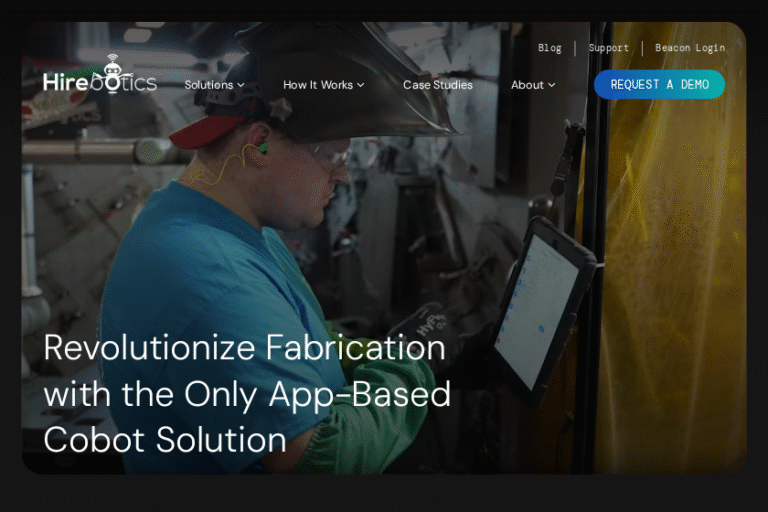
Task: Click the red cap brim in the hero image
Action: [203, 130]
